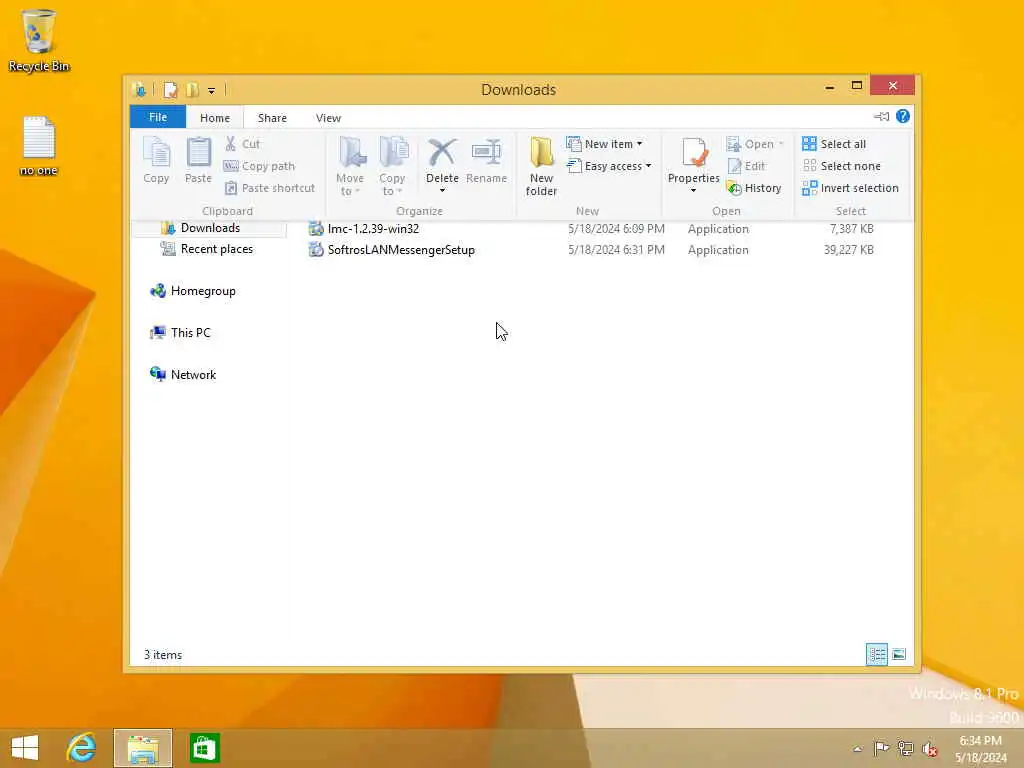Click the Properties quick access toolbar icon

pyautogui.click(x=170, y=89)
